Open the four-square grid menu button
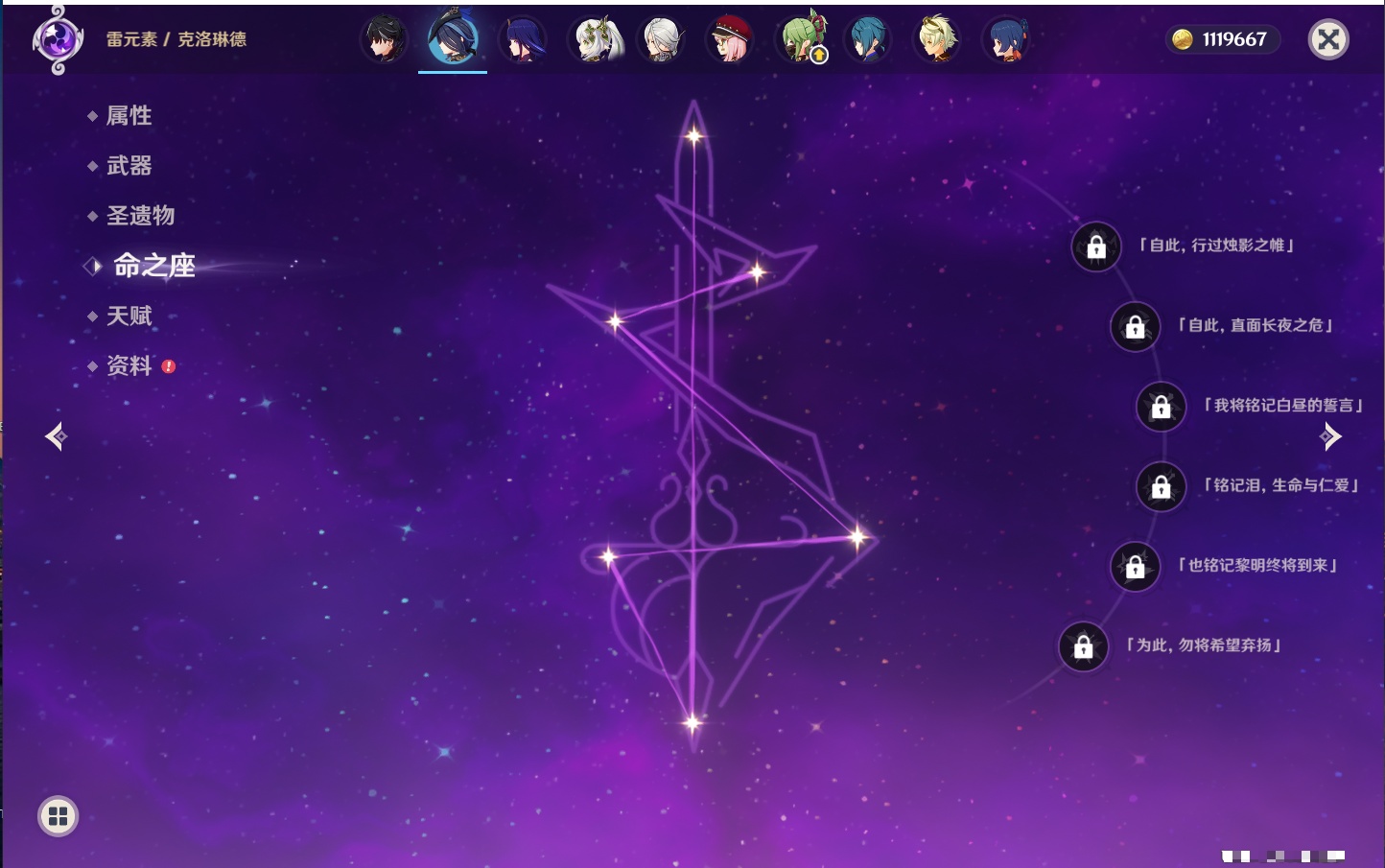This screenshot has width=1385, height=868. (x=58, y=816)
